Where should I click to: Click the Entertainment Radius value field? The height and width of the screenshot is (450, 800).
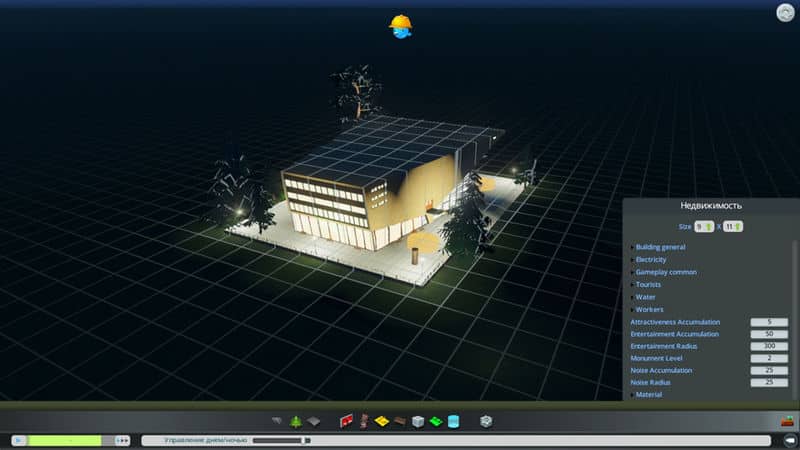768,346
